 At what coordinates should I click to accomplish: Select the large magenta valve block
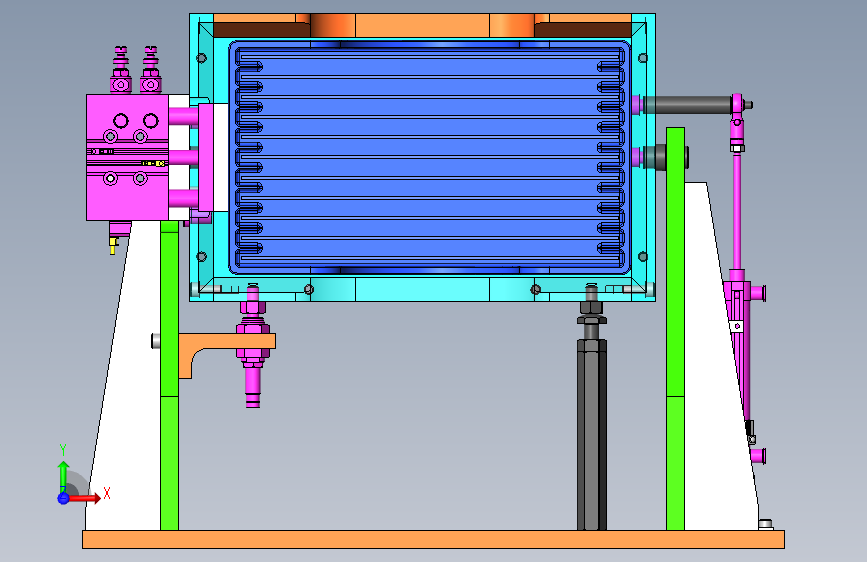[127, 157]
